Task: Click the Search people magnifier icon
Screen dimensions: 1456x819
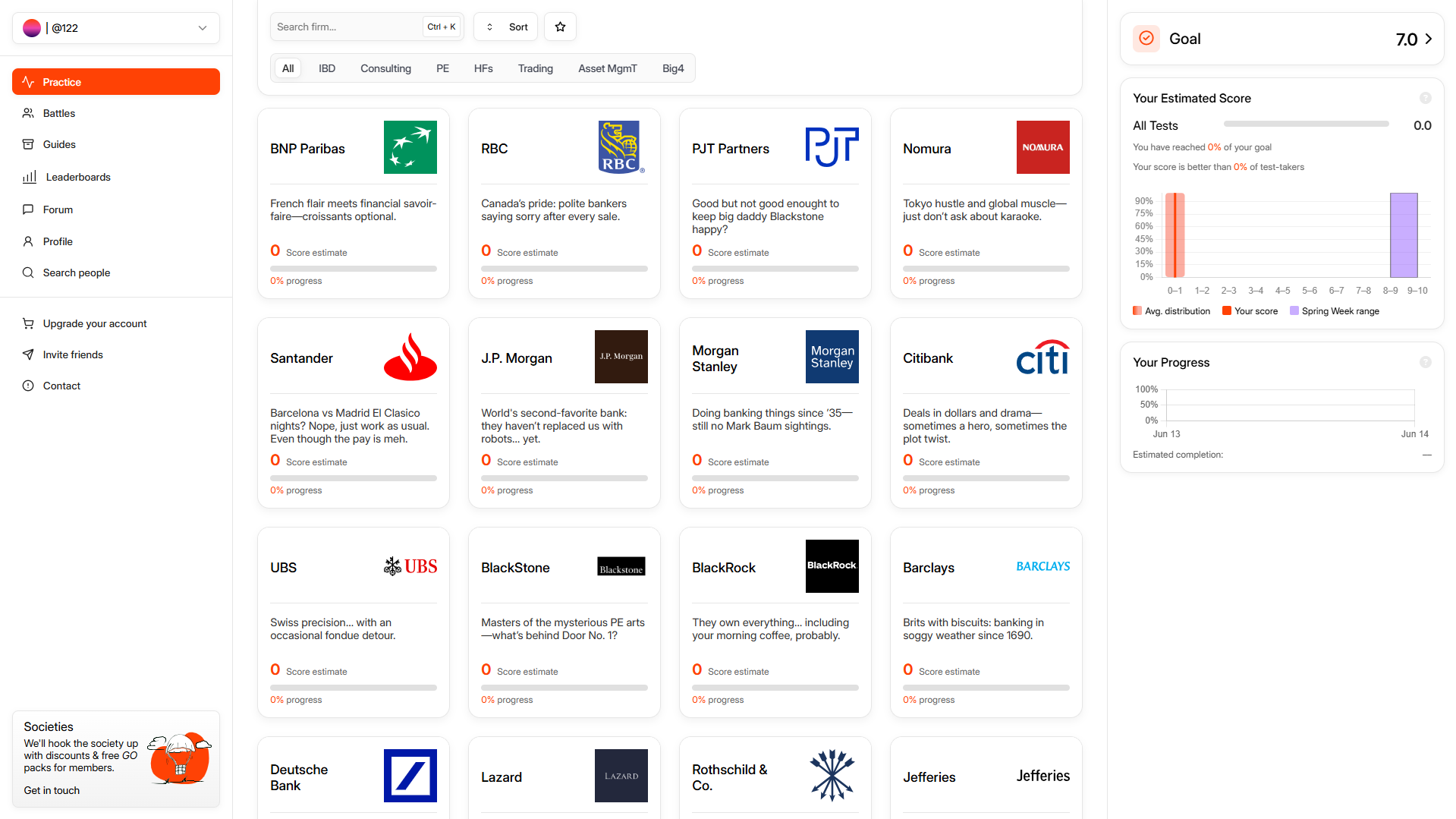Action: [x=28, y=272]
